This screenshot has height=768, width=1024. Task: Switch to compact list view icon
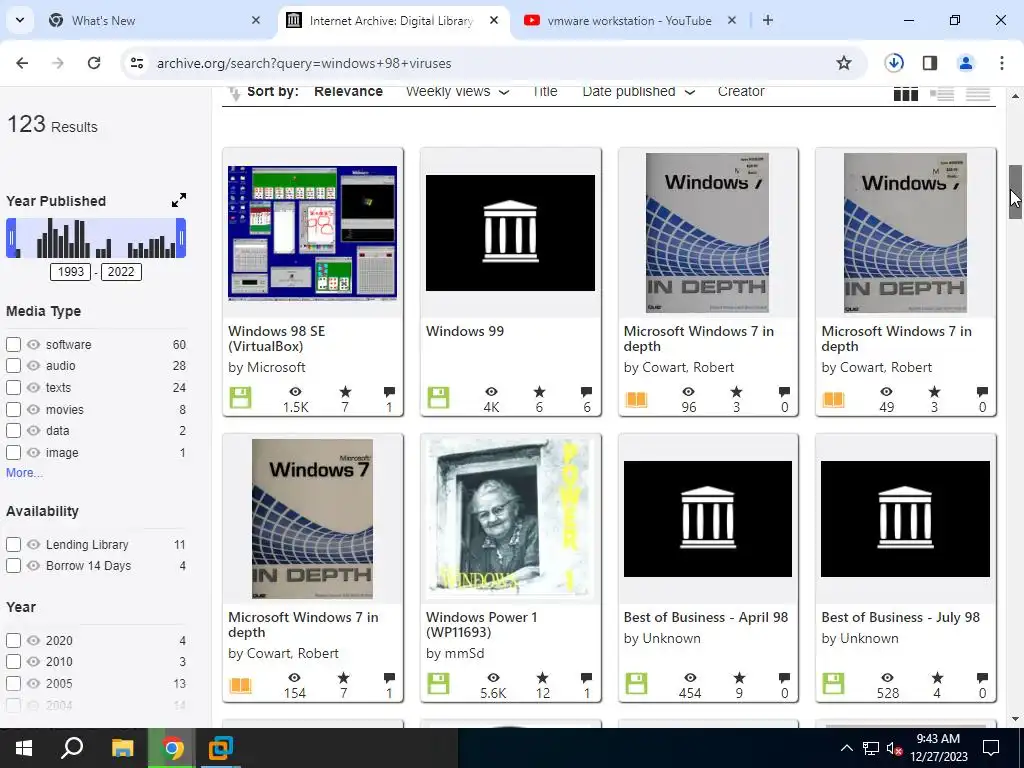pyautogui.click(x=978, y=94)
